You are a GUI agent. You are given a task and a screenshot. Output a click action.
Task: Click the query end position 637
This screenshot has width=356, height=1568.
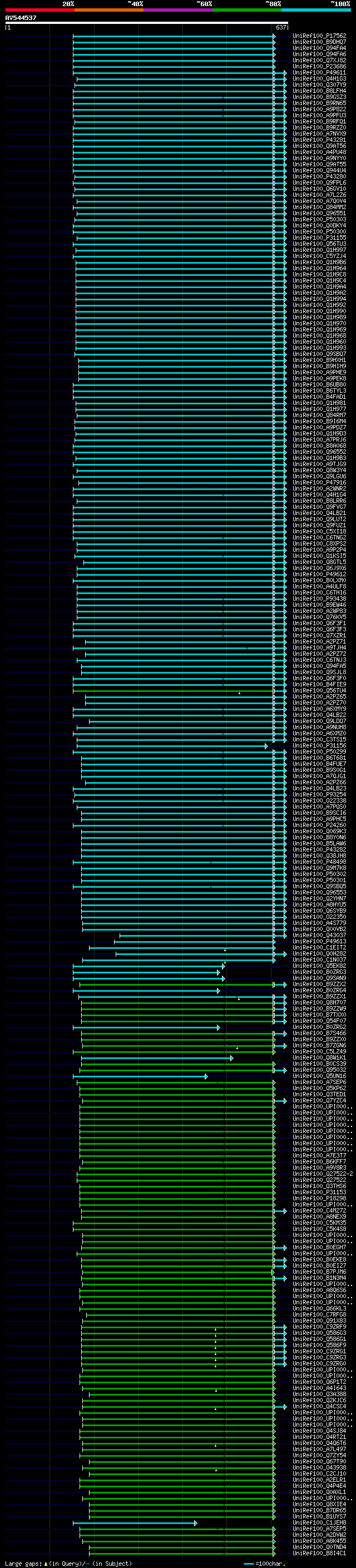click(x=280, y=27)
